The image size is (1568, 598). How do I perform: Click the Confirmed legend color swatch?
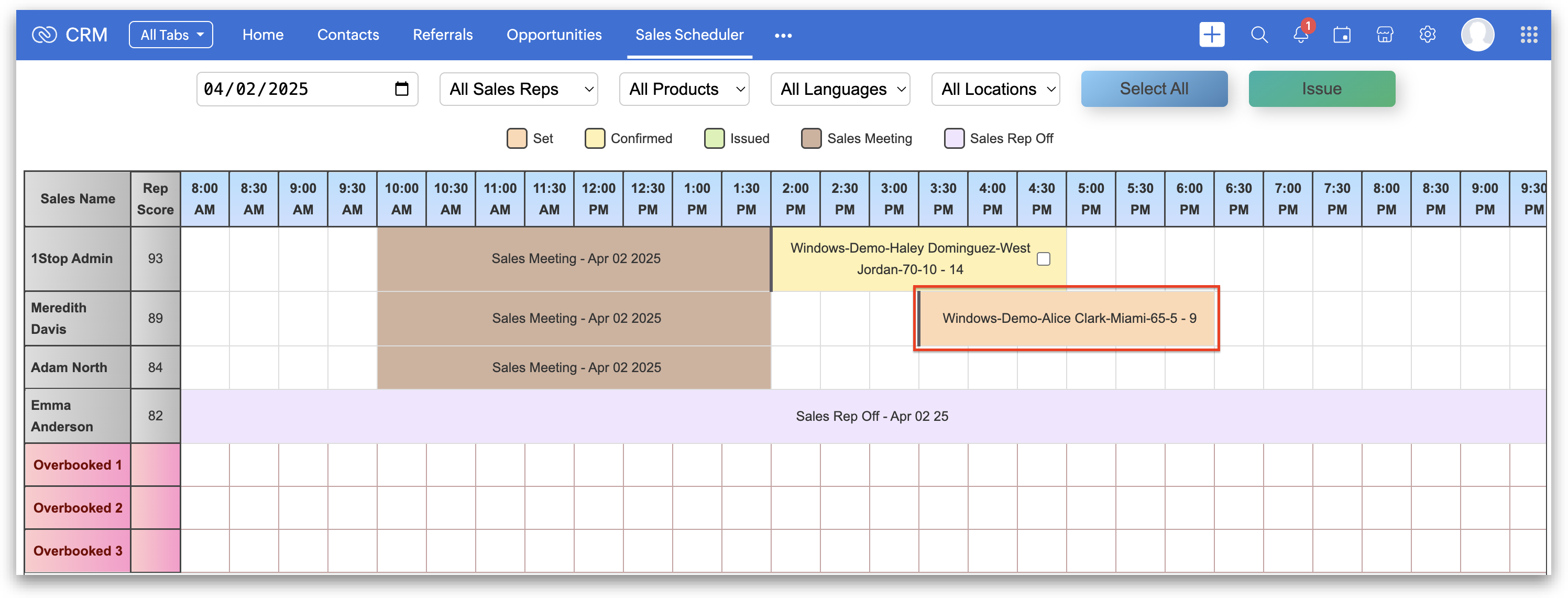595,138
